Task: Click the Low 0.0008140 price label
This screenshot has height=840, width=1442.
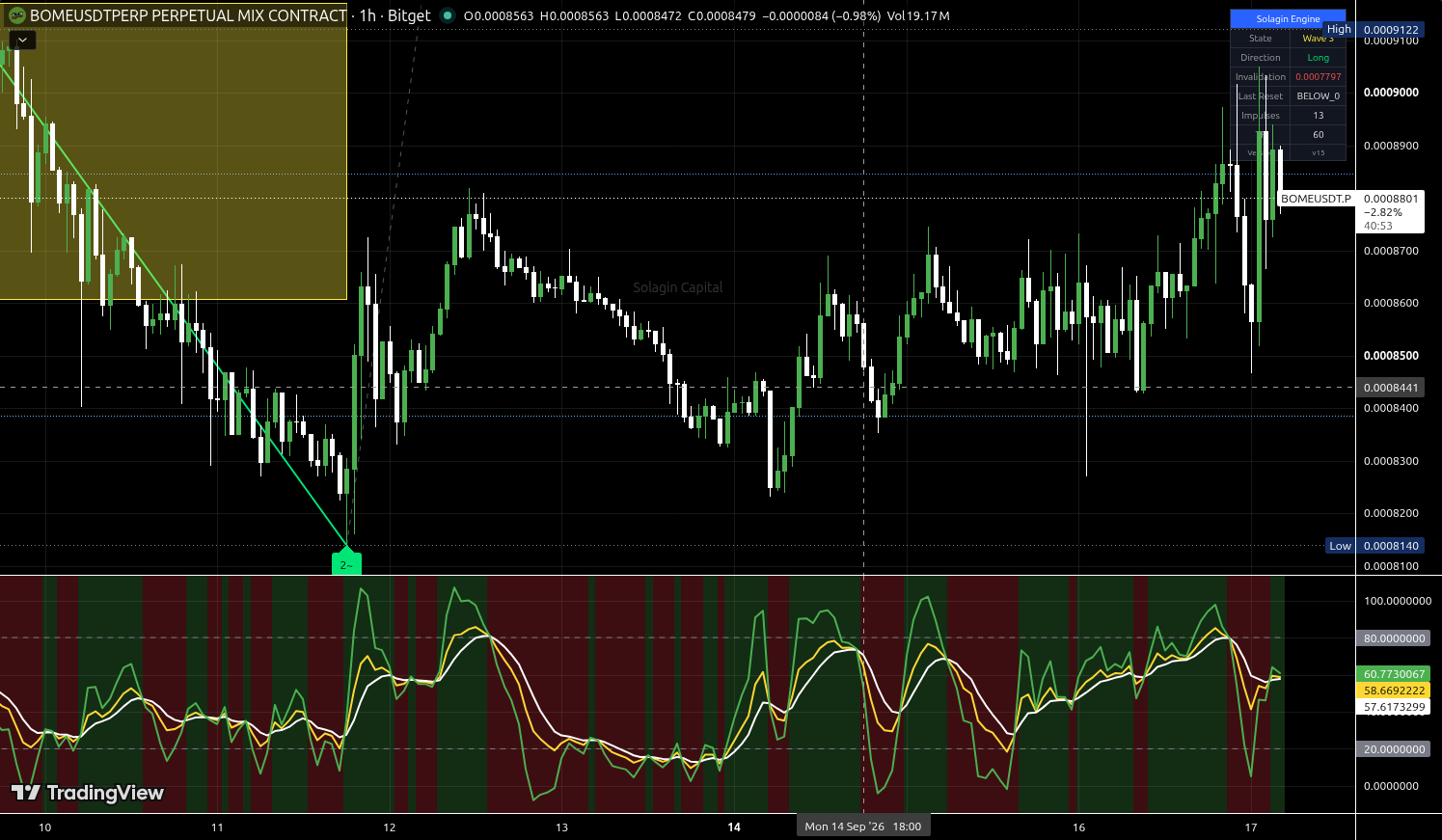Action: click(1374, 546)
